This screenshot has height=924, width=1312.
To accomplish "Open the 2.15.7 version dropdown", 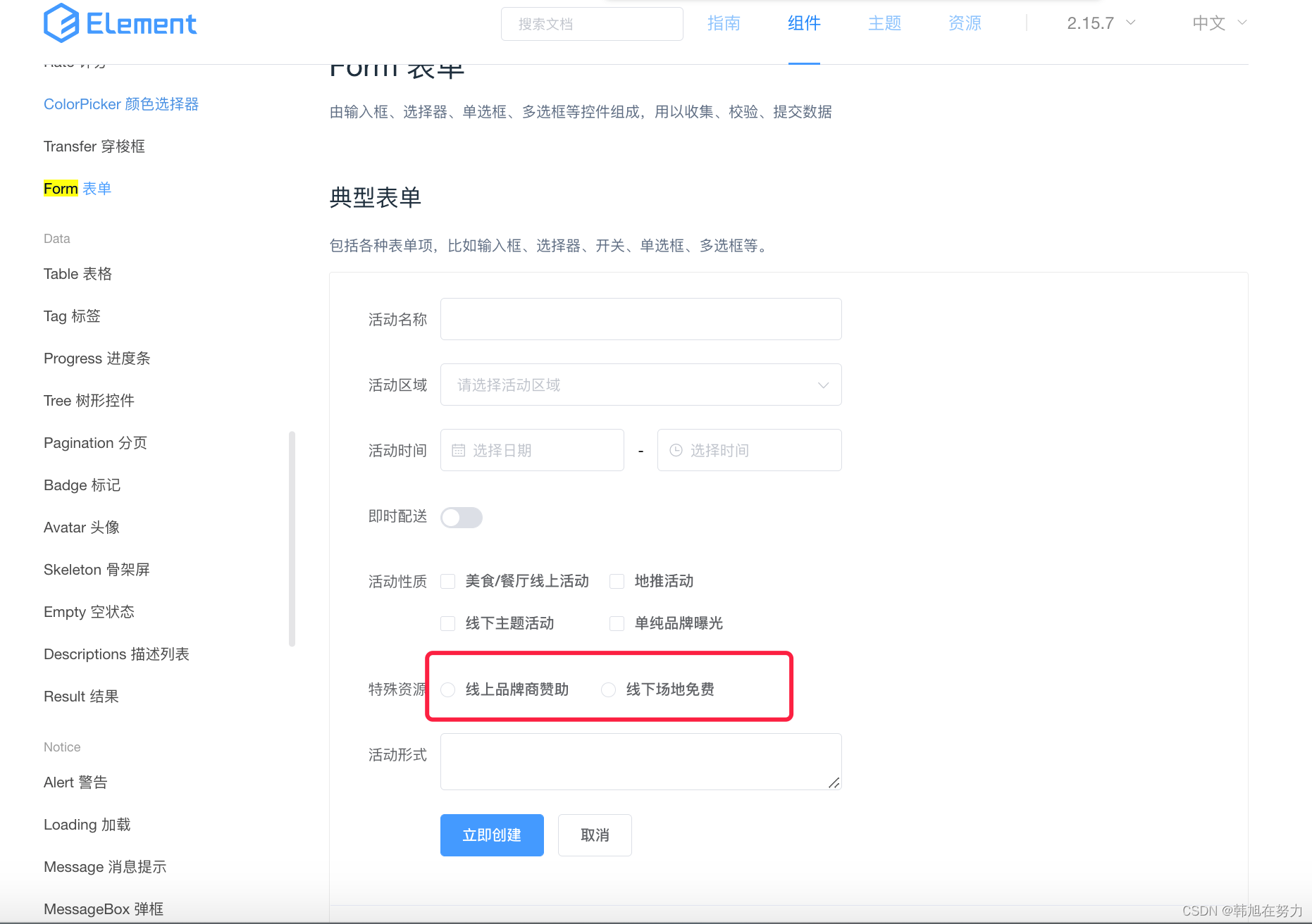I will pyautogui.click(x=1101, y=23).
